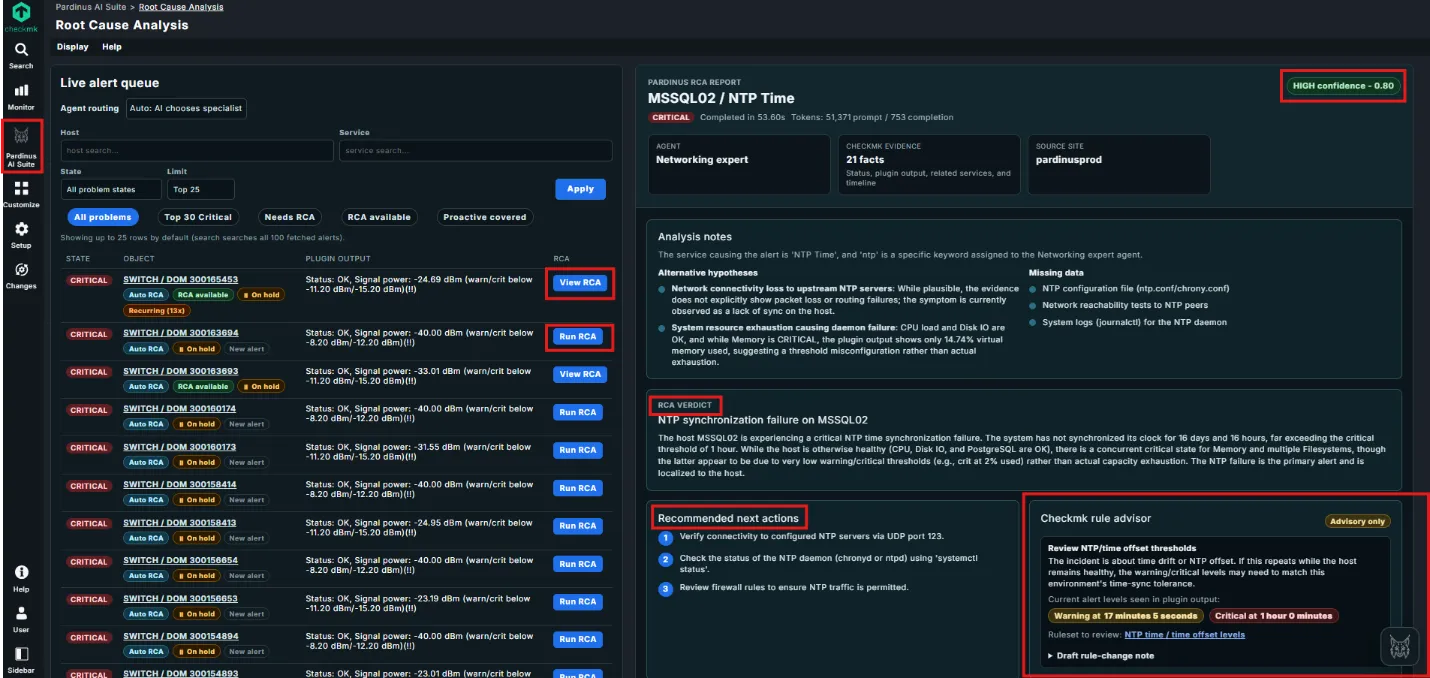
Task: Run RCA for SWITCH / DOM 300160174
Action: pos(578,412)
